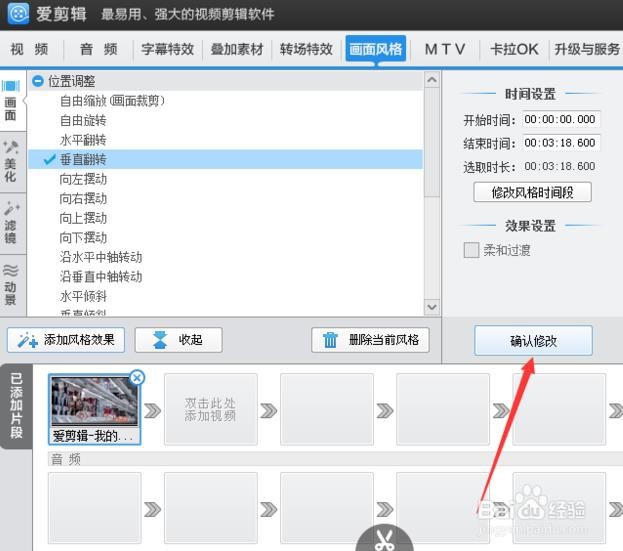The height and width of the screenshot is (551, 623).
Task: Click the 收起 button
Action: coord(178,340)
